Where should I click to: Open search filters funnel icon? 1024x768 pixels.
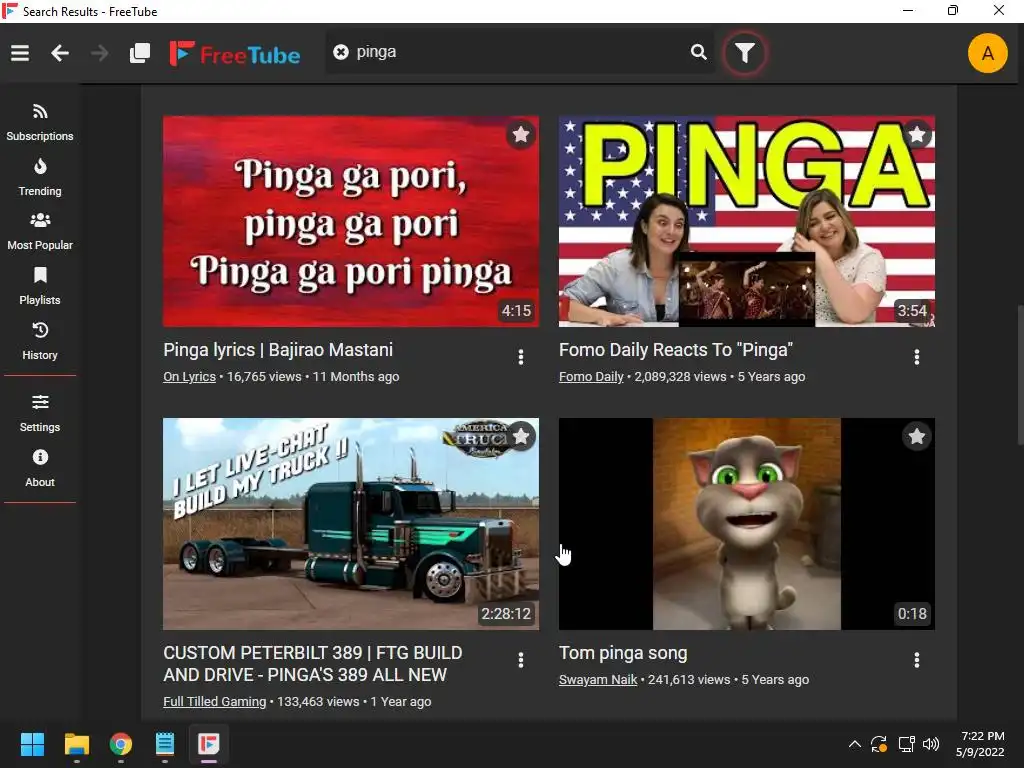744,53
